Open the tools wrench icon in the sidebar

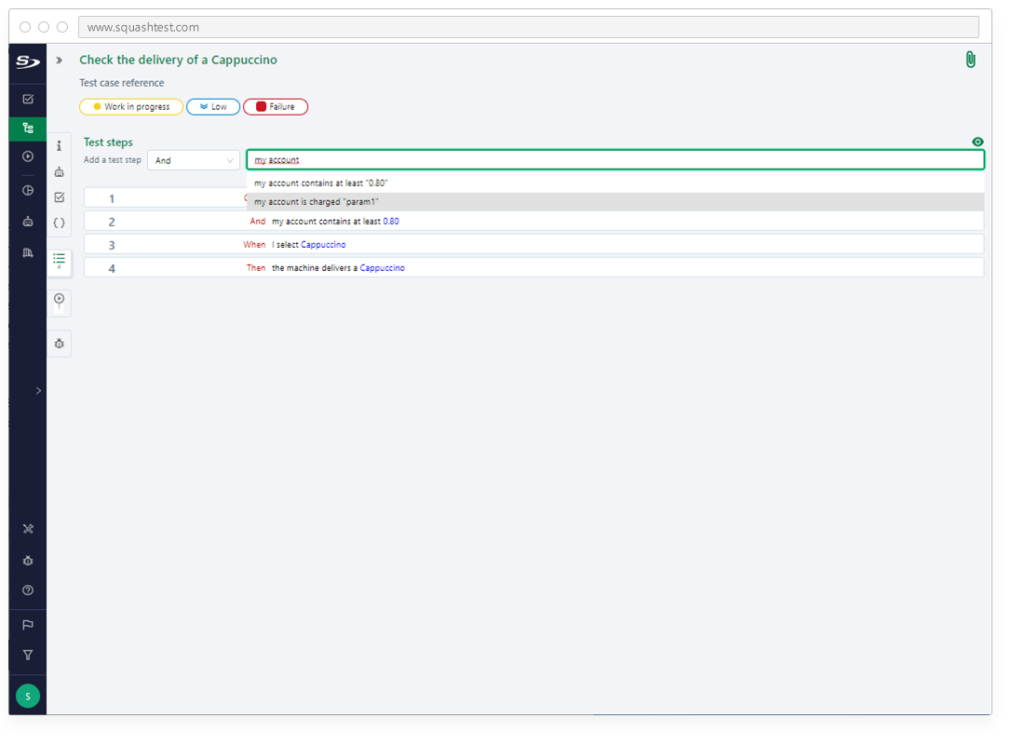coord(27,529)
